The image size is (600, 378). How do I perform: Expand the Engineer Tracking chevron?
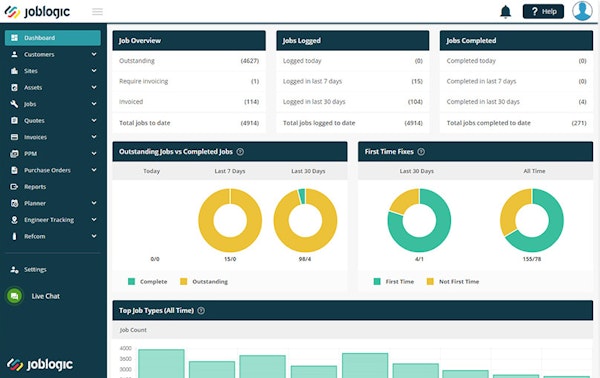click(x=94, y=220)
